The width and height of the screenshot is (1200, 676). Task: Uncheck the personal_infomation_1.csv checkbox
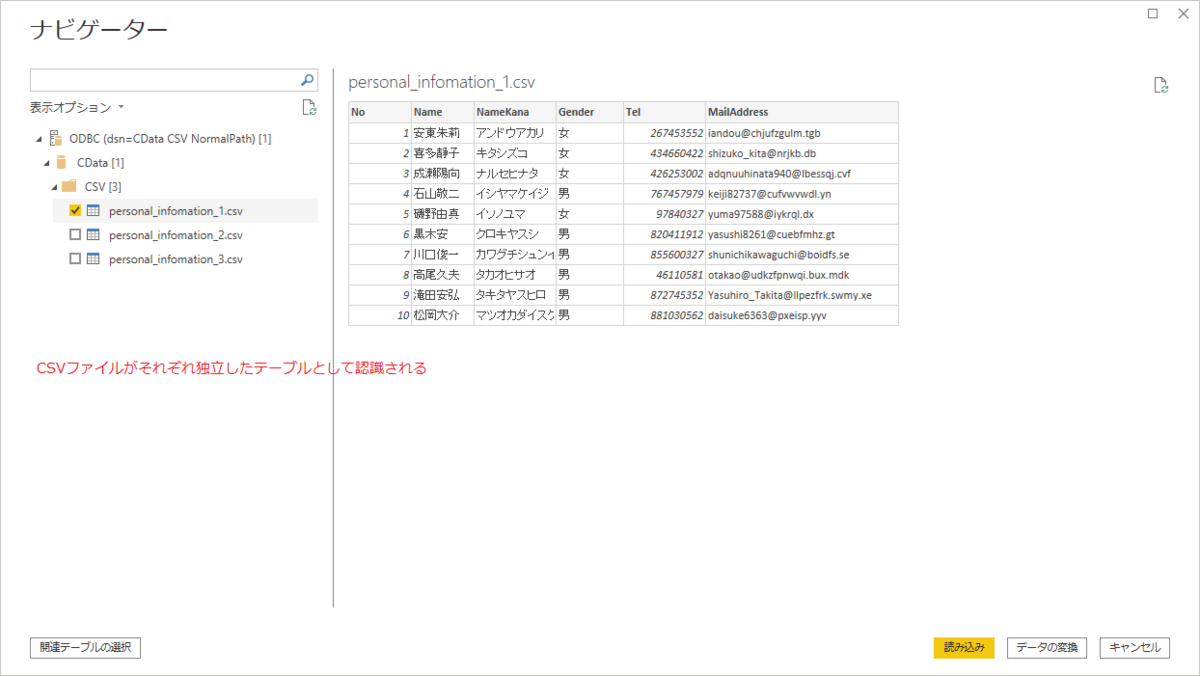[75, 210]
